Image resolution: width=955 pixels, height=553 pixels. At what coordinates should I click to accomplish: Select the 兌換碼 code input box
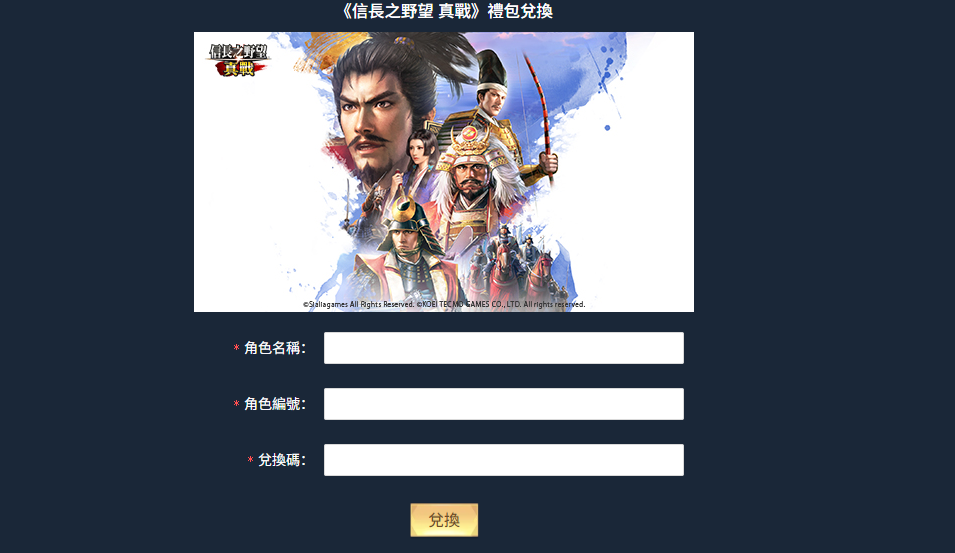coord(504,460)
